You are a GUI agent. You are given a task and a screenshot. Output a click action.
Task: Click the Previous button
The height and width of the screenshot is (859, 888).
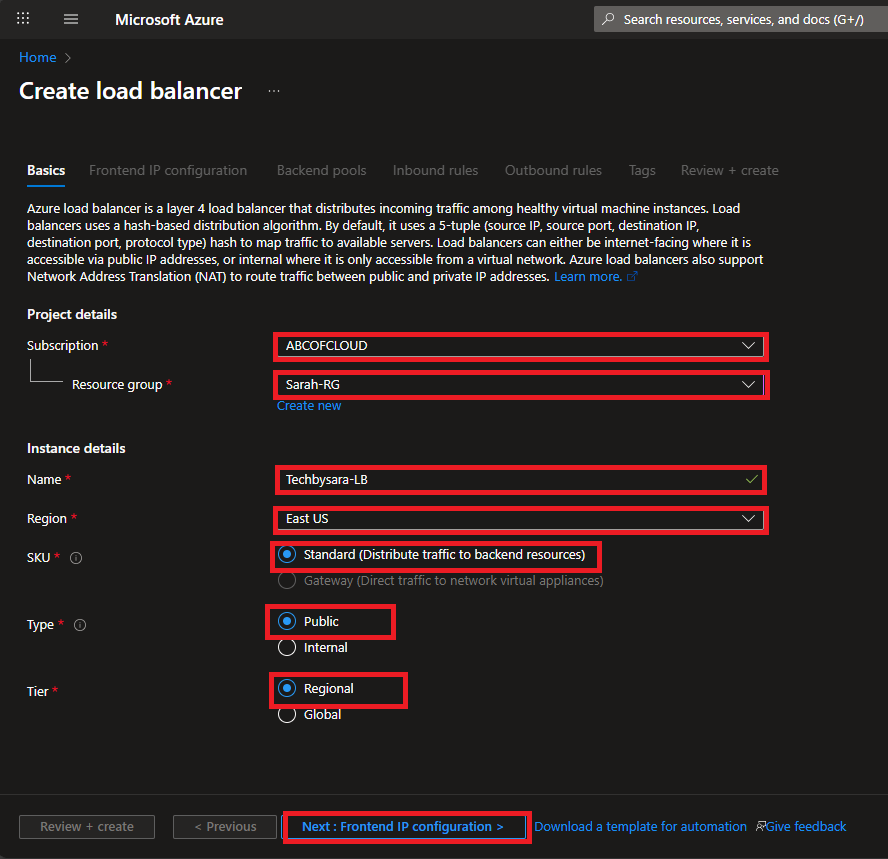(x=225, y=827)
